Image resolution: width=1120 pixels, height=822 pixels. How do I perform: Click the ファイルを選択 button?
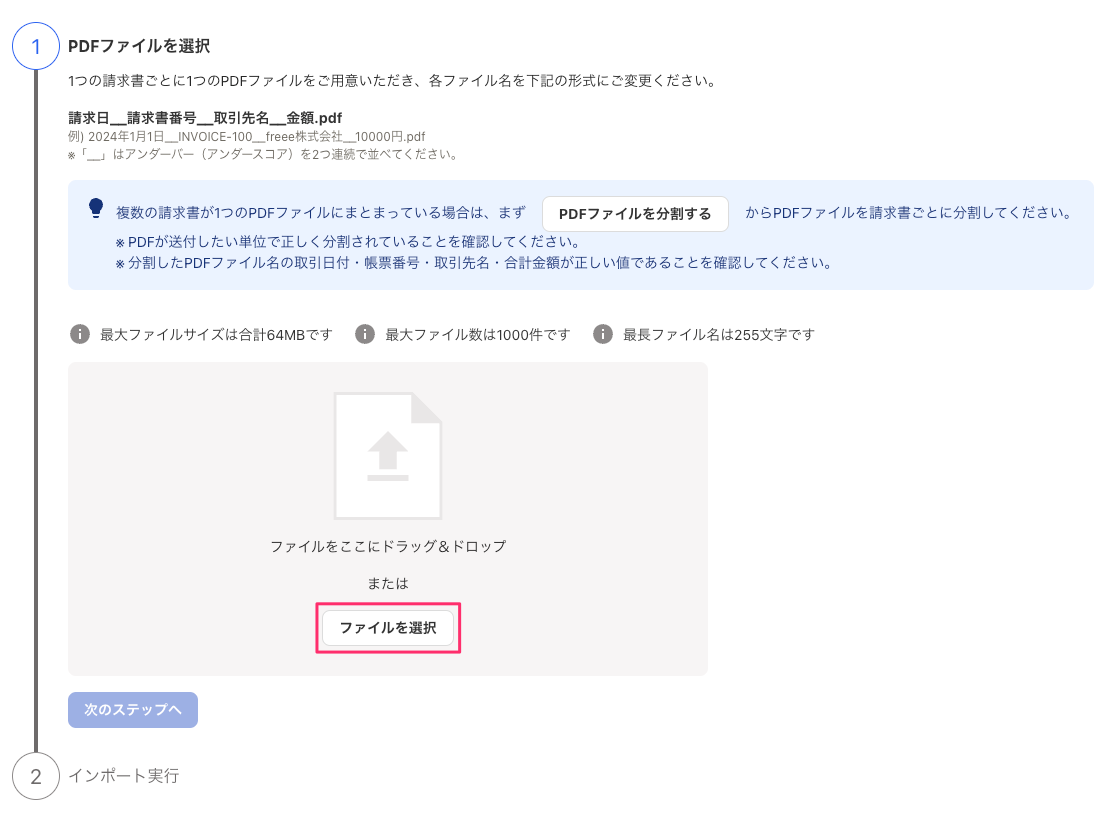(x=388, y=628)
